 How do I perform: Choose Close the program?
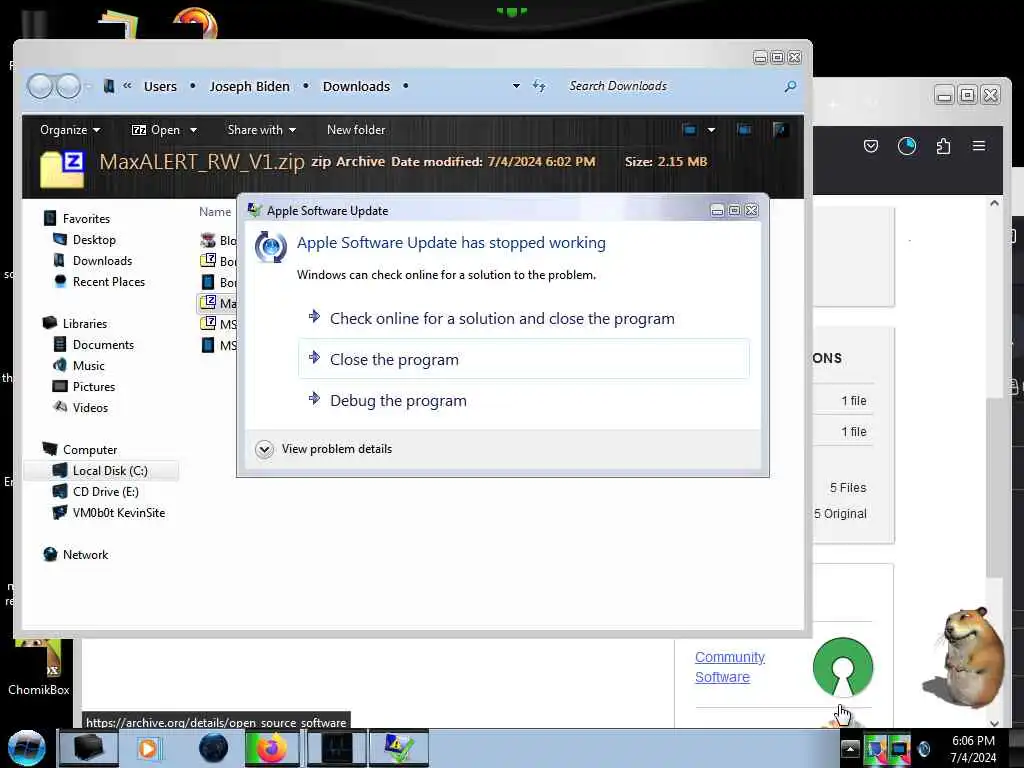524,359
